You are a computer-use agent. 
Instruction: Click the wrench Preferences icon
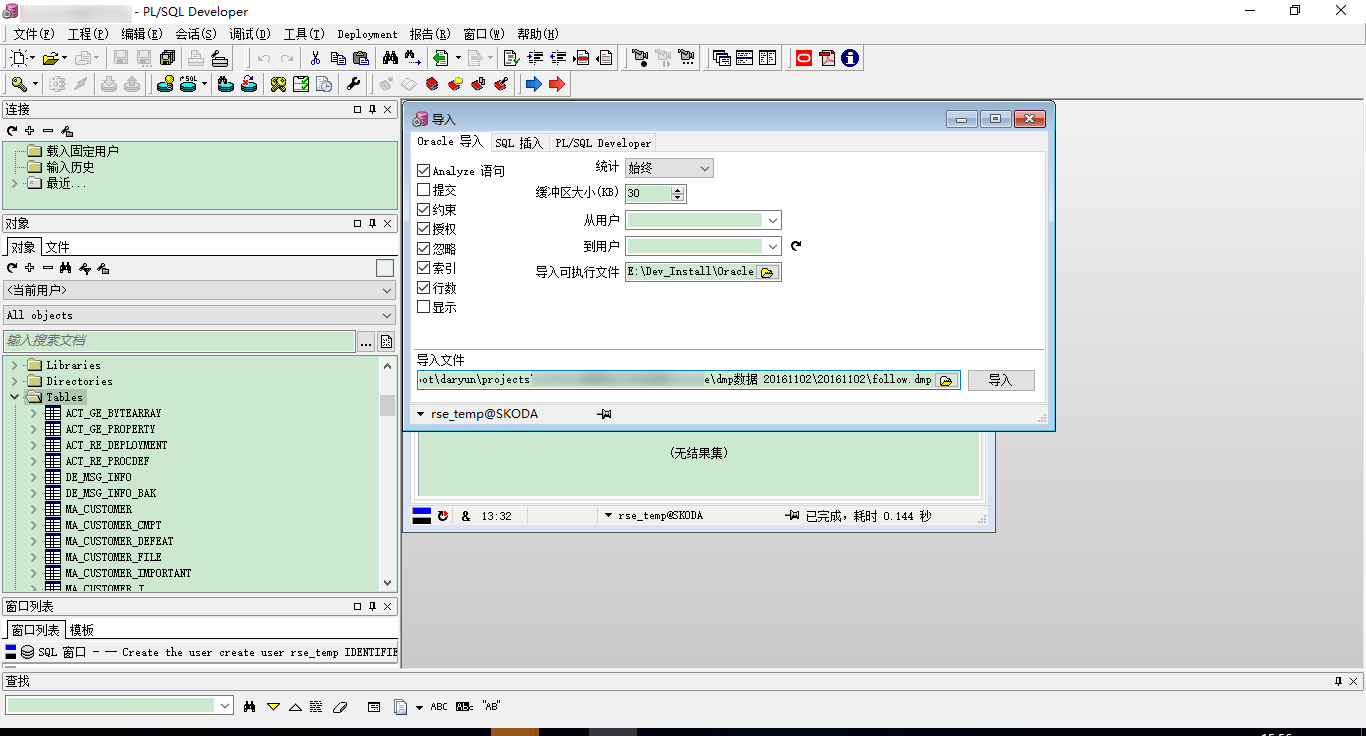pyautogui.click(x=353, y=84)
